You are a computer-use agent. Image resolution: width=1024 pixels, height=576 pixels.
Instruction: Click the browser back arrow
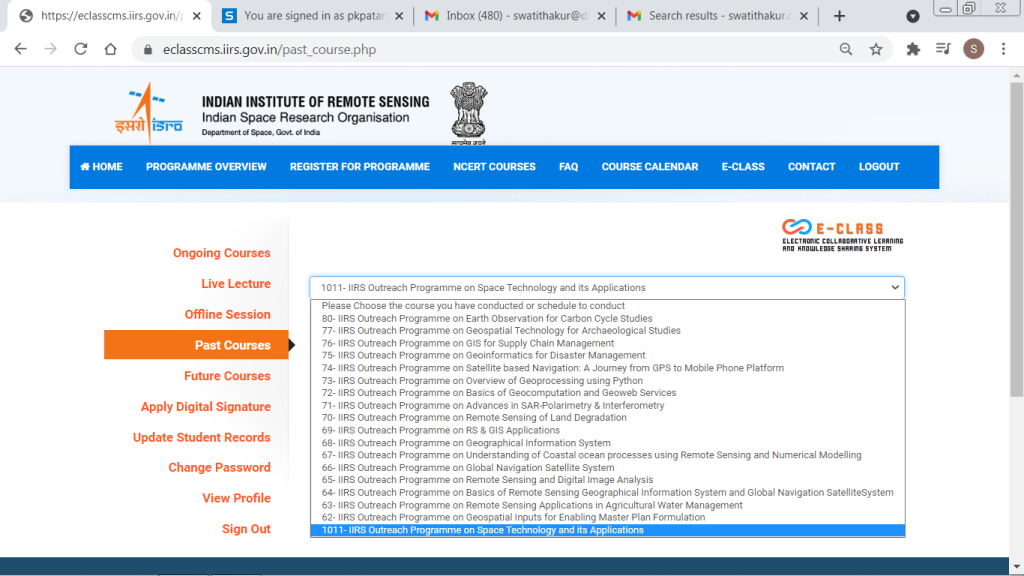[20, 49]
